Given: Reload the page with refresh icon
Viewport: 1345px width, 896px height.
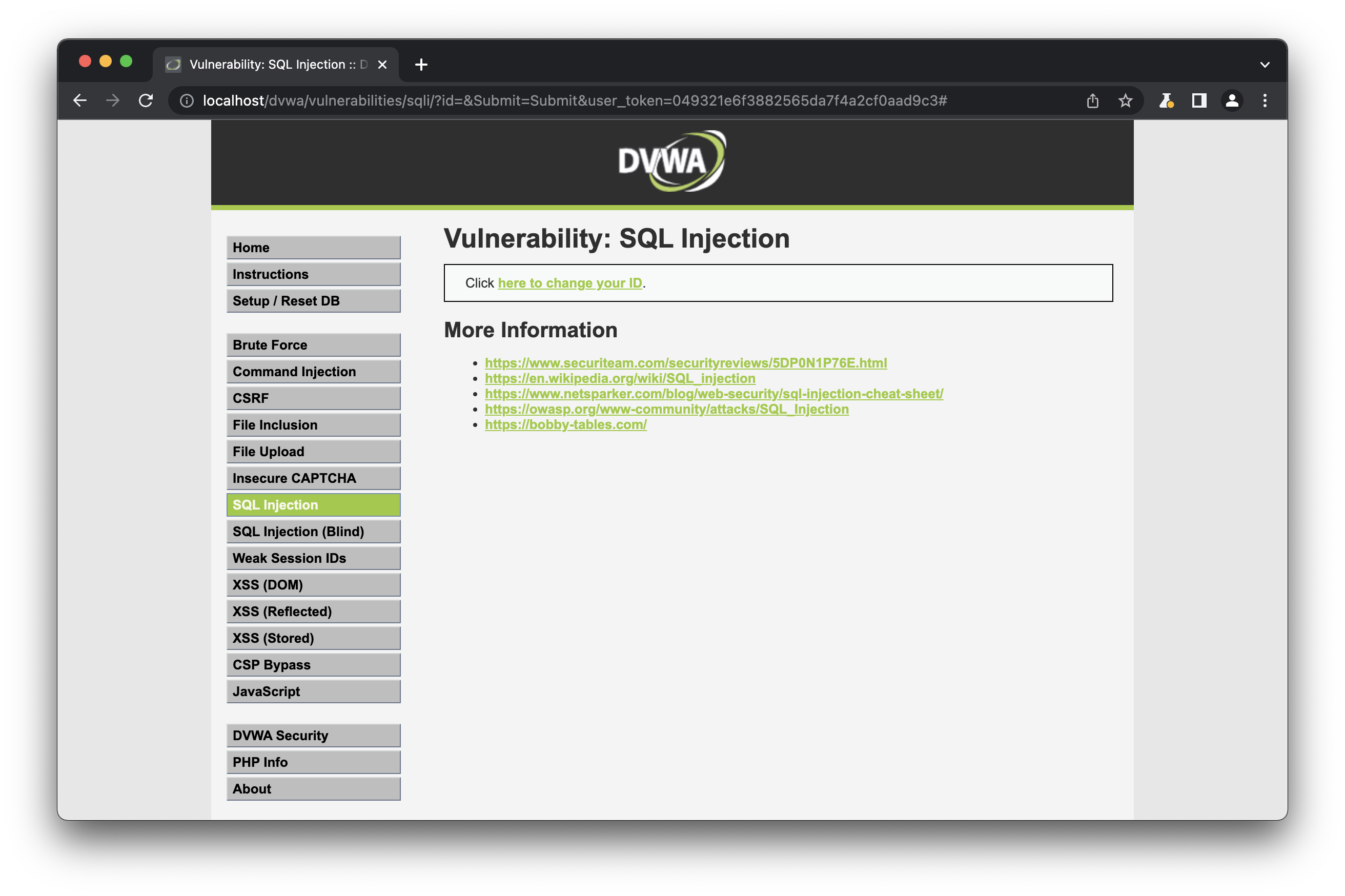Looking at the screenshot, I should (x=146, y=100).
